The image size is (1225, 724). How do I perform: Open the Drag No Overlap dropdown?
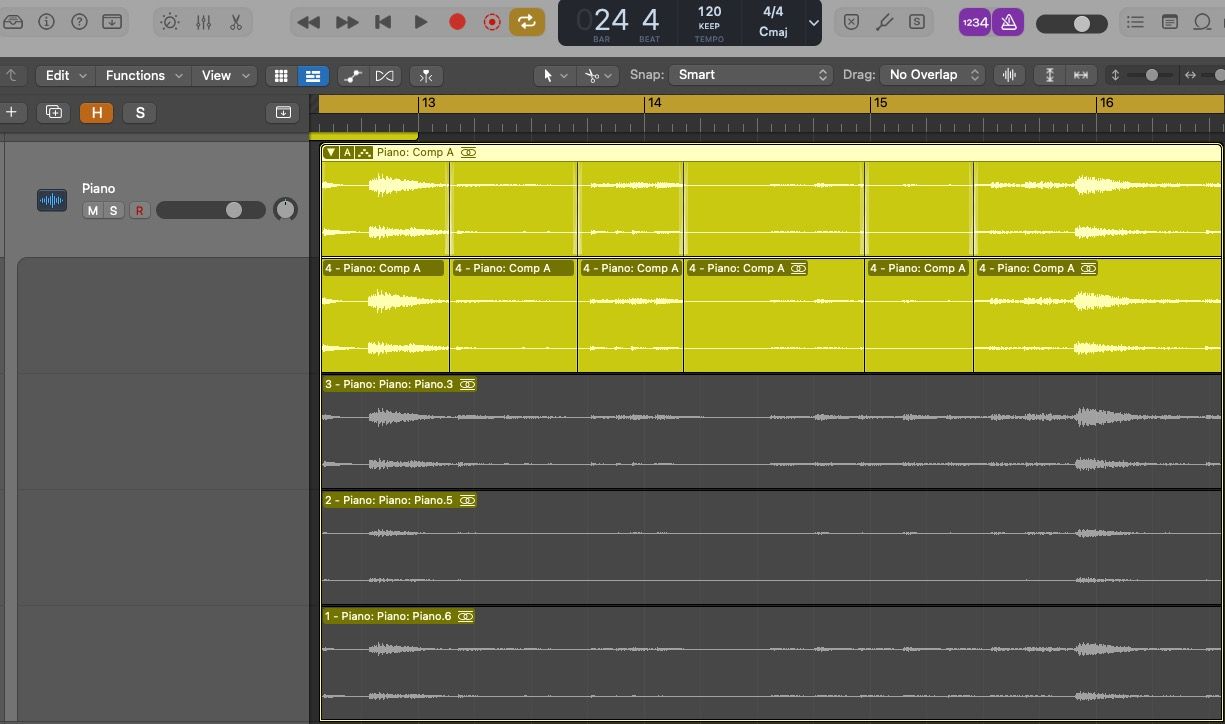[933, 75]
